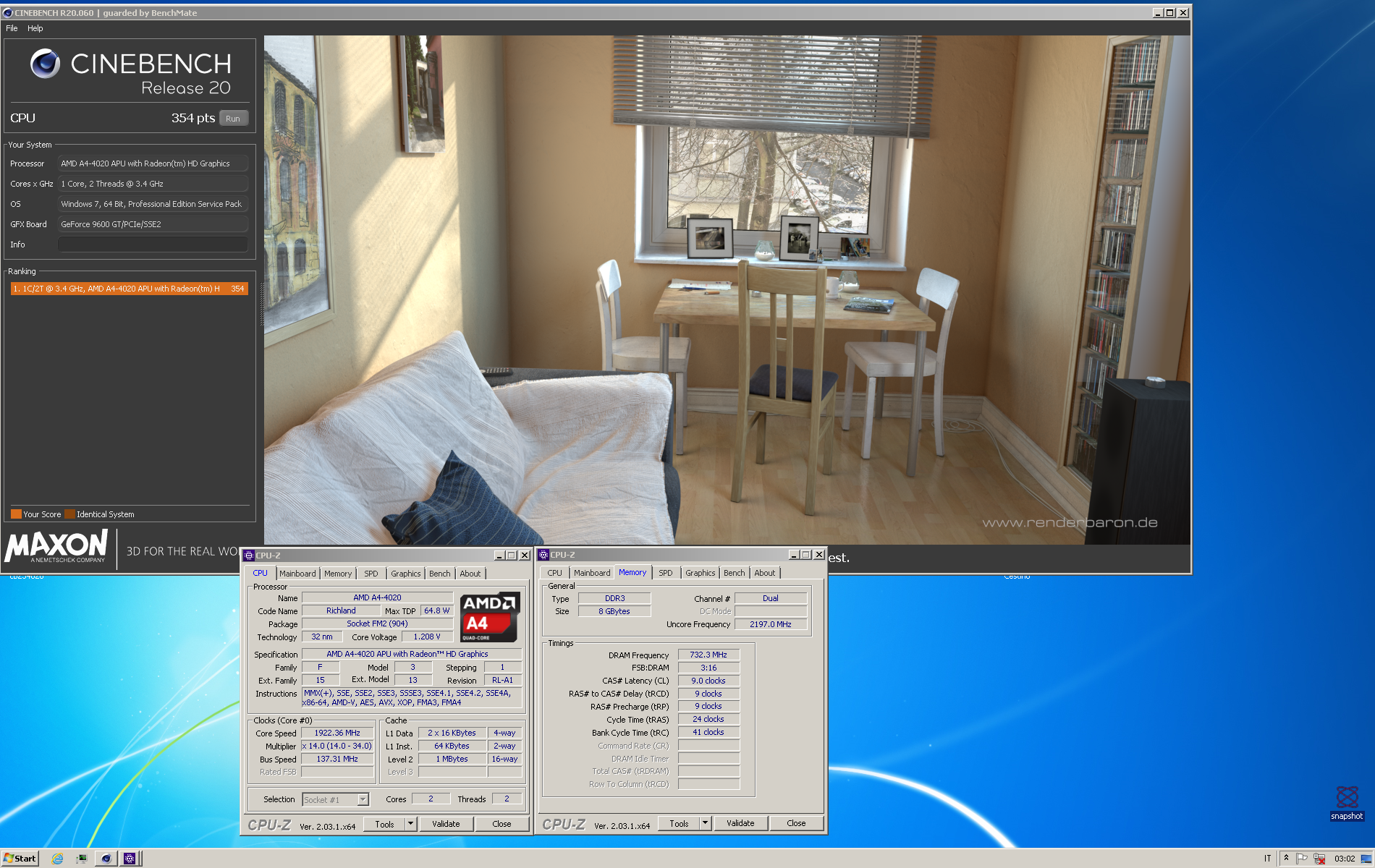Open the snapshot desktop icon
This screenshot has height=868, width=1375.
1346,802
